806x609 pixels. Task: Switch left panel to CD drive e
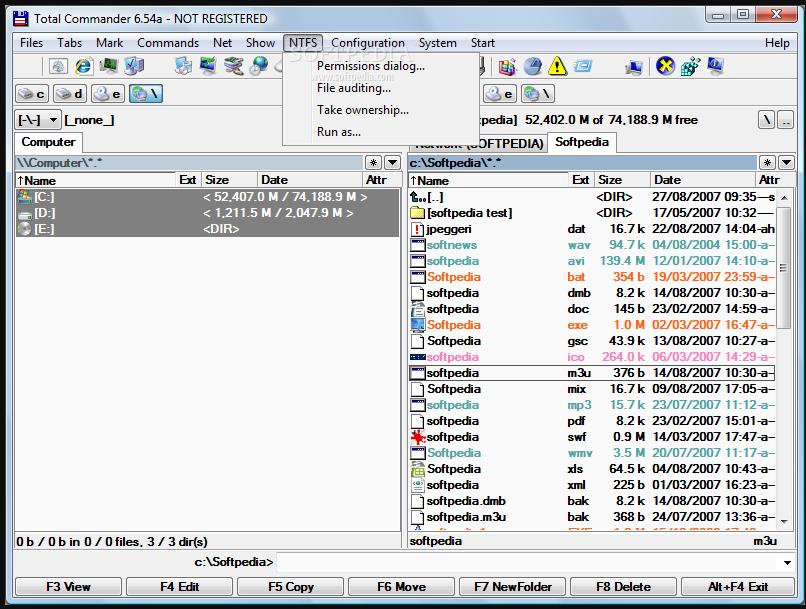point(108,94)
